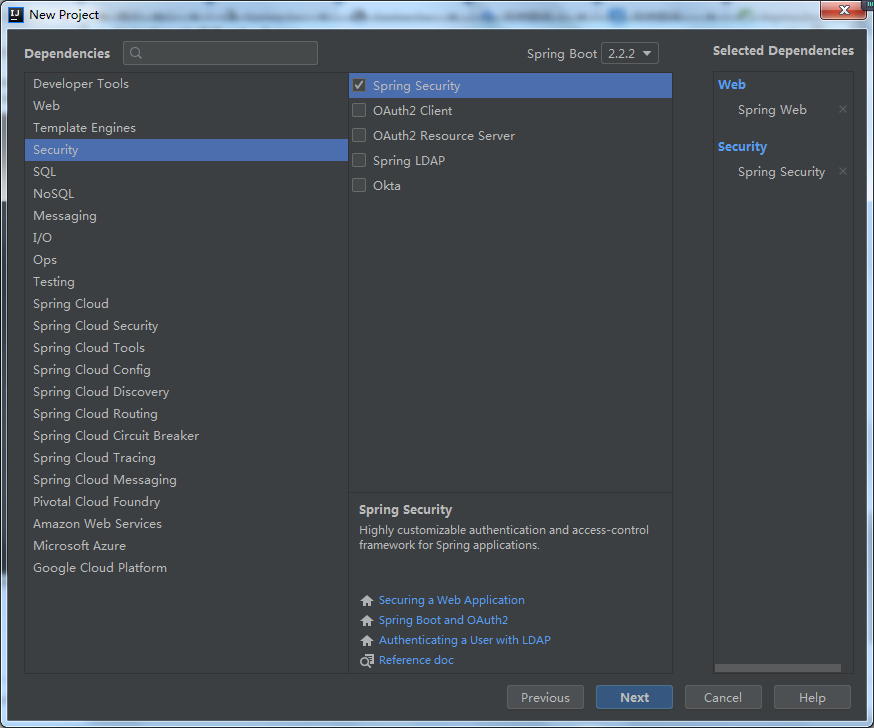Tick the Okta checkbox

359,186
